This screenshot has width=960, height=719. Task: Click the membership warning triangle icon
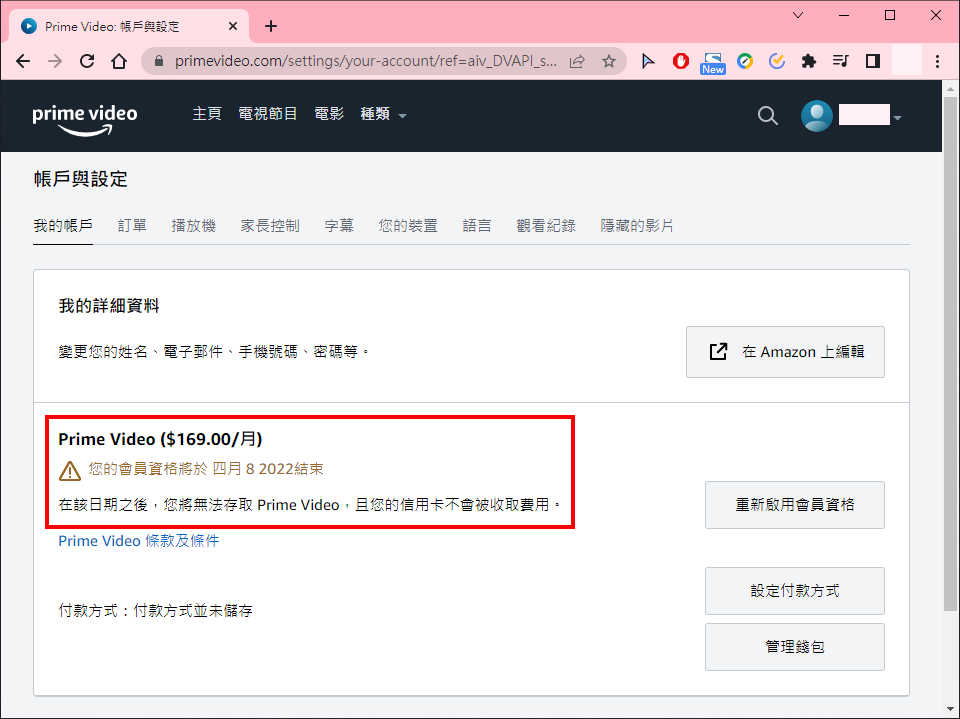[70, 470]
